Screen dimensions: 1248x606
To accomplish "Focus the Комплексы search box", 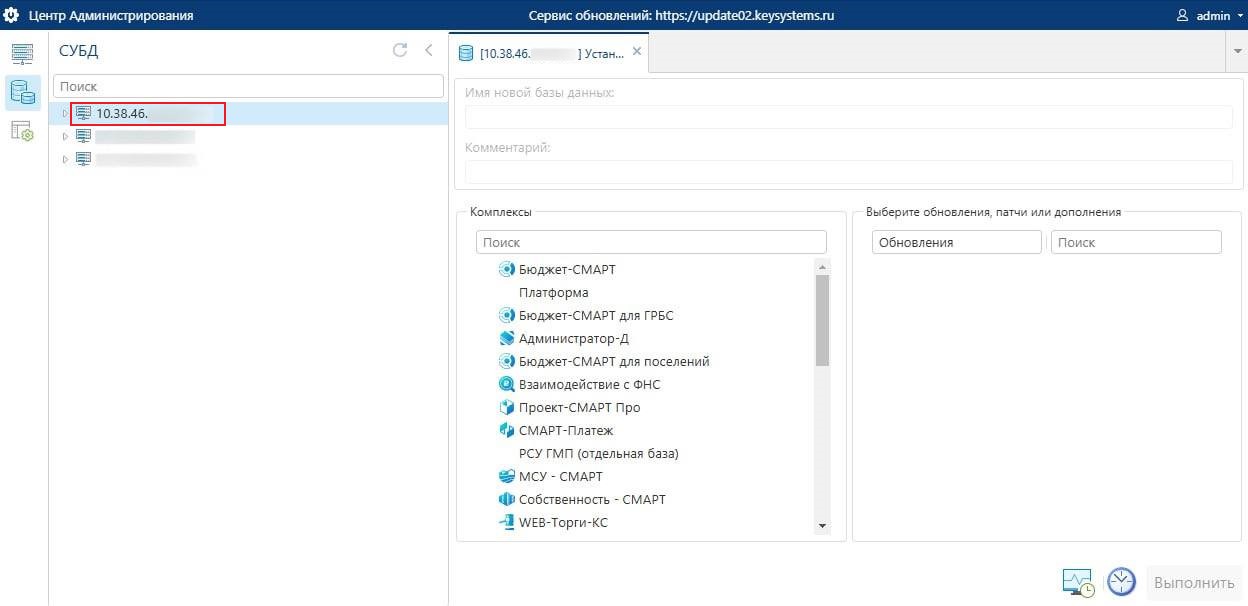I will click(x=651, y=242).
